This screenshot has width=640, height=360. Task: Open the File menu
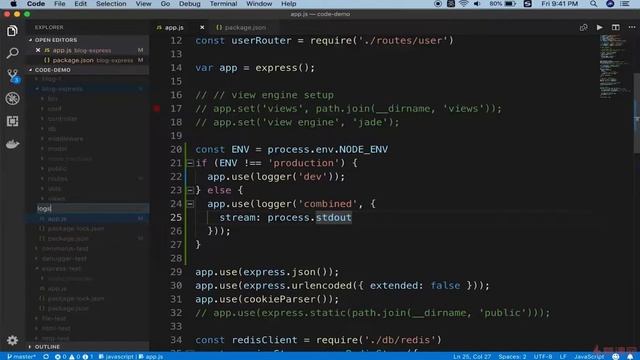pos(60,4)
